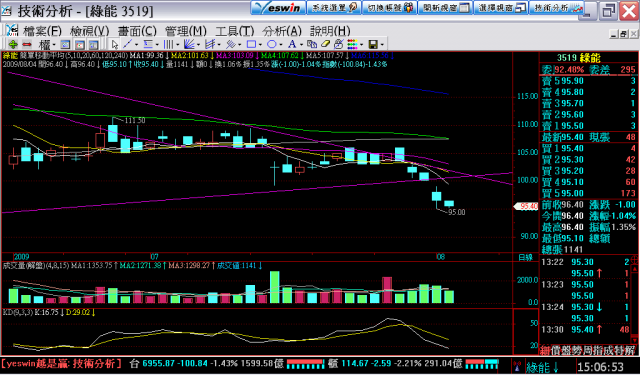
Task: Click the 選擇視窗 button
Action: (501, 8)
